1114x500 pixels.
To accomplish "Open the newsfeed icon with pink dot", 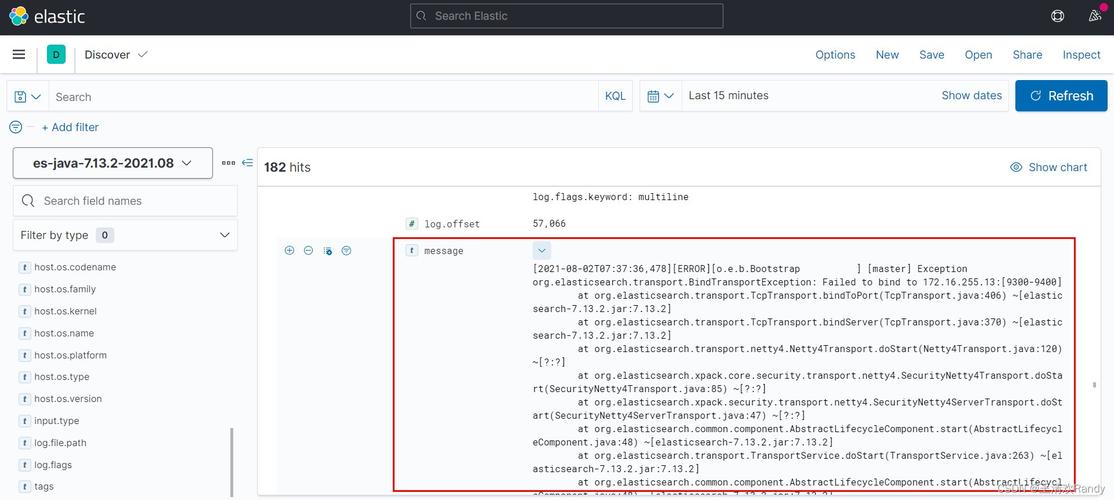I will click(1095, 16).
